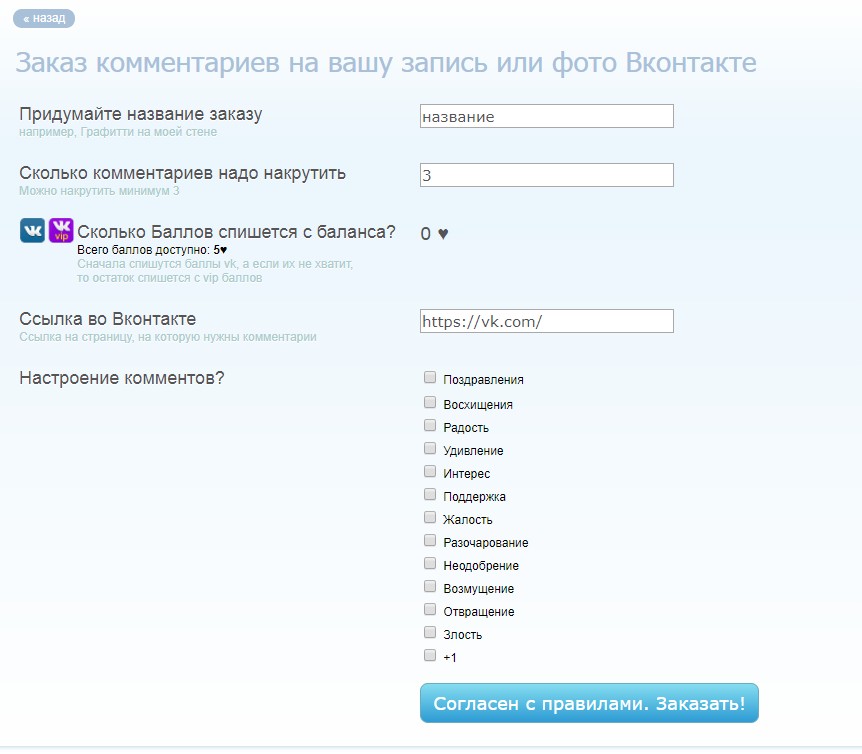The height and width of the screenshot is (754, 862).
Task: Click the order name input field
Action: click(546, 116)
